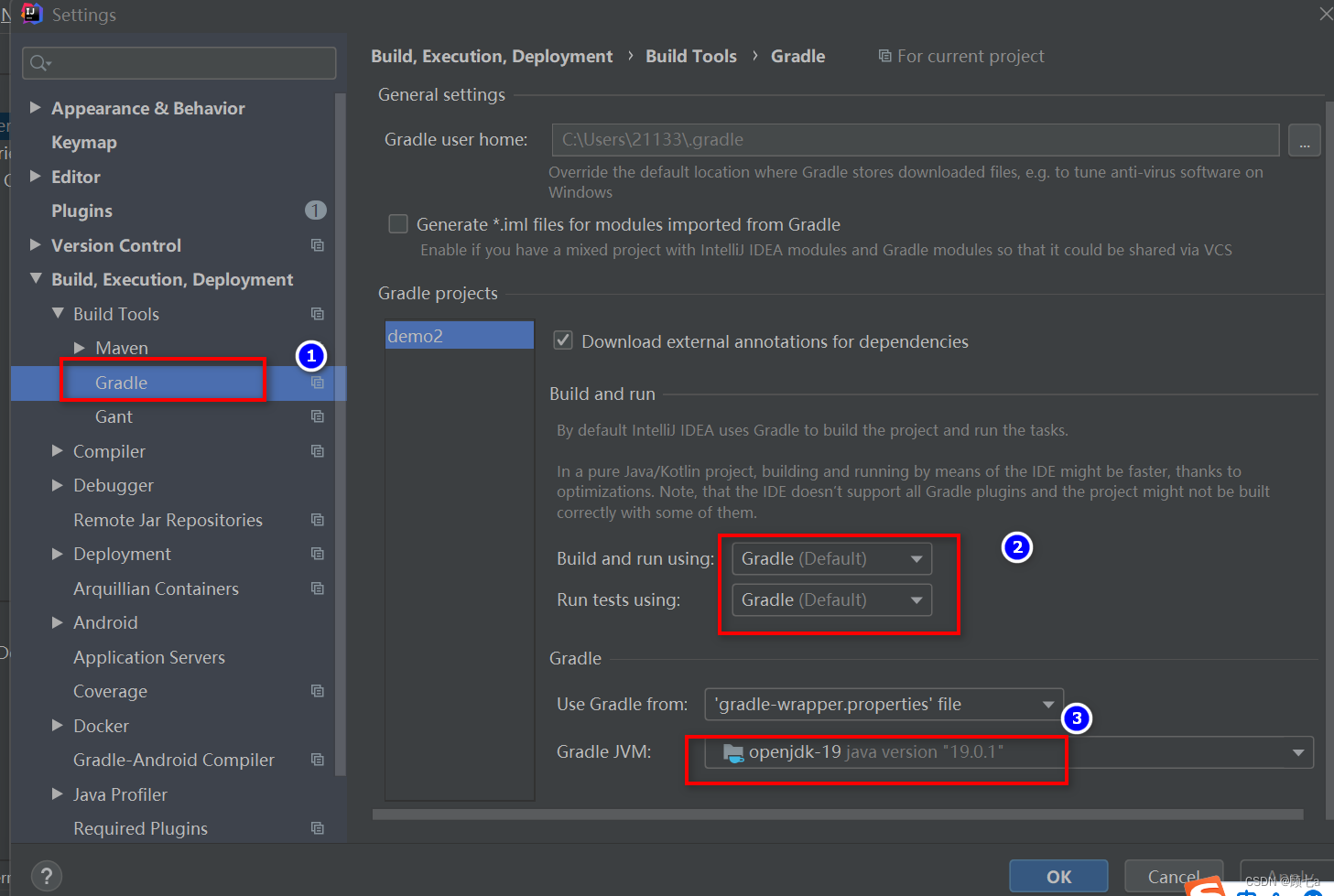This screenshot has width=1334, height=896.
Task: Close the Settings dialog
Action: 1325,14
